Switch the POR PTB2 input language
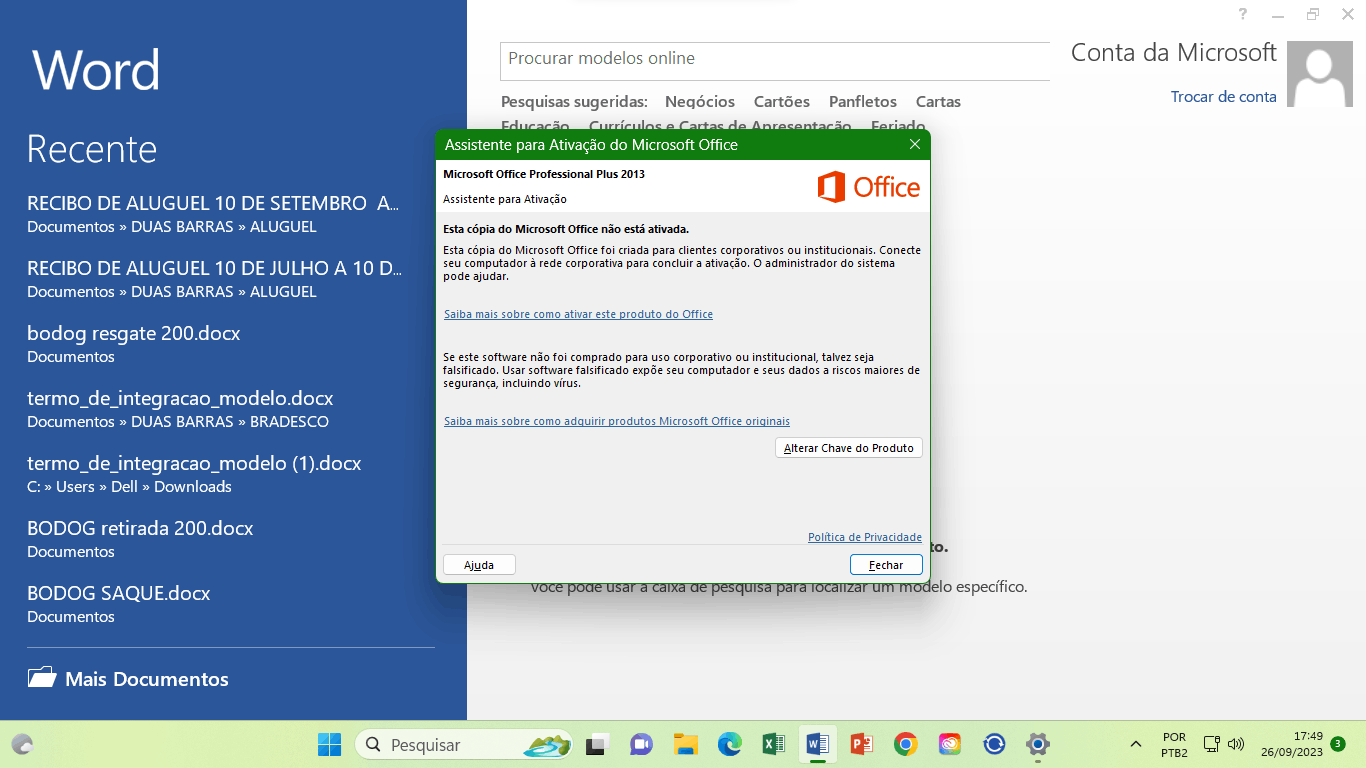The height and width of the screenshot is (768, 1366). click(x=1175, y=744)
